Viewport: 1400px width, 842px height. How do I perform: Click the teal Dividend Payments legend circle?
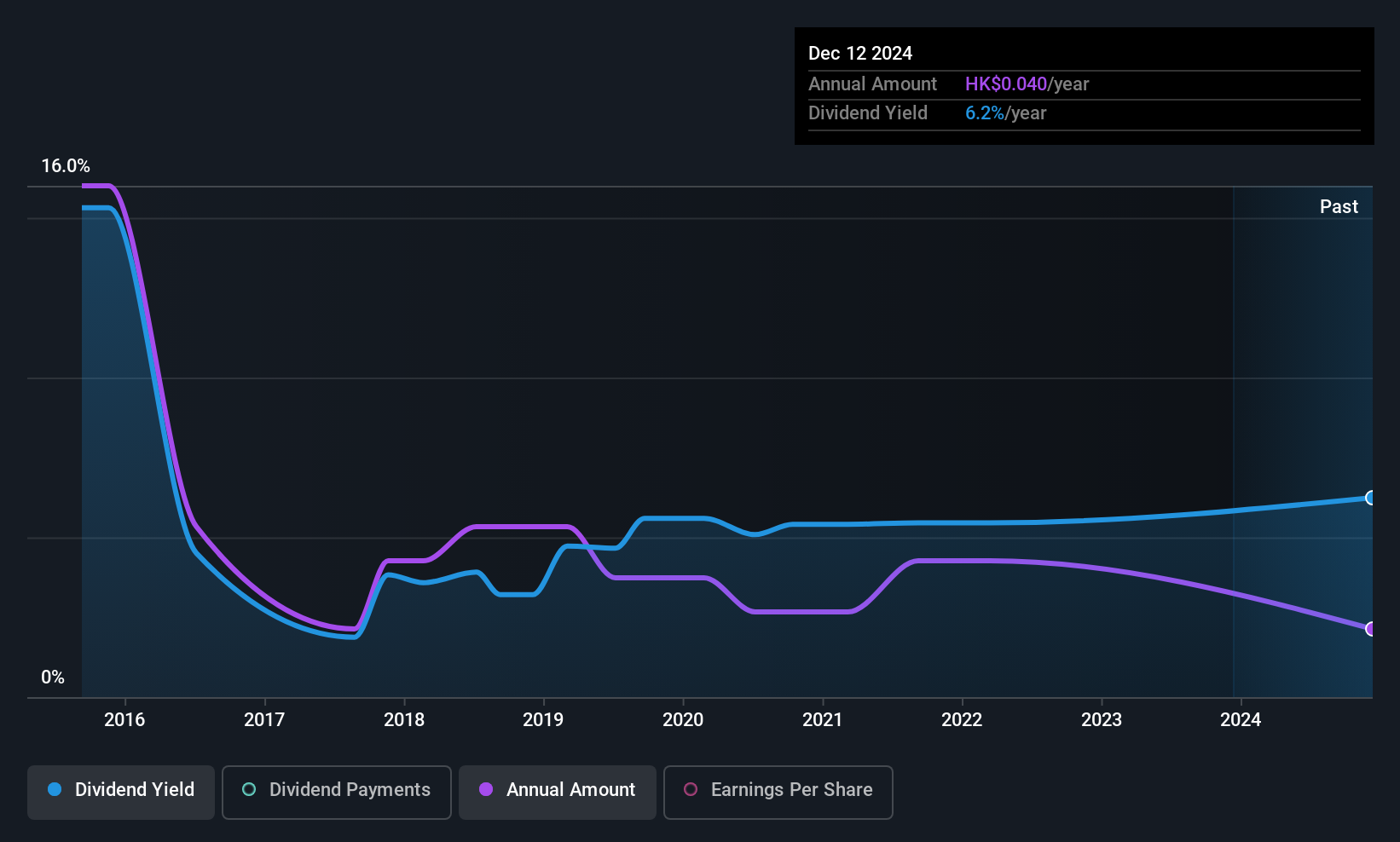tap(249, 789)
